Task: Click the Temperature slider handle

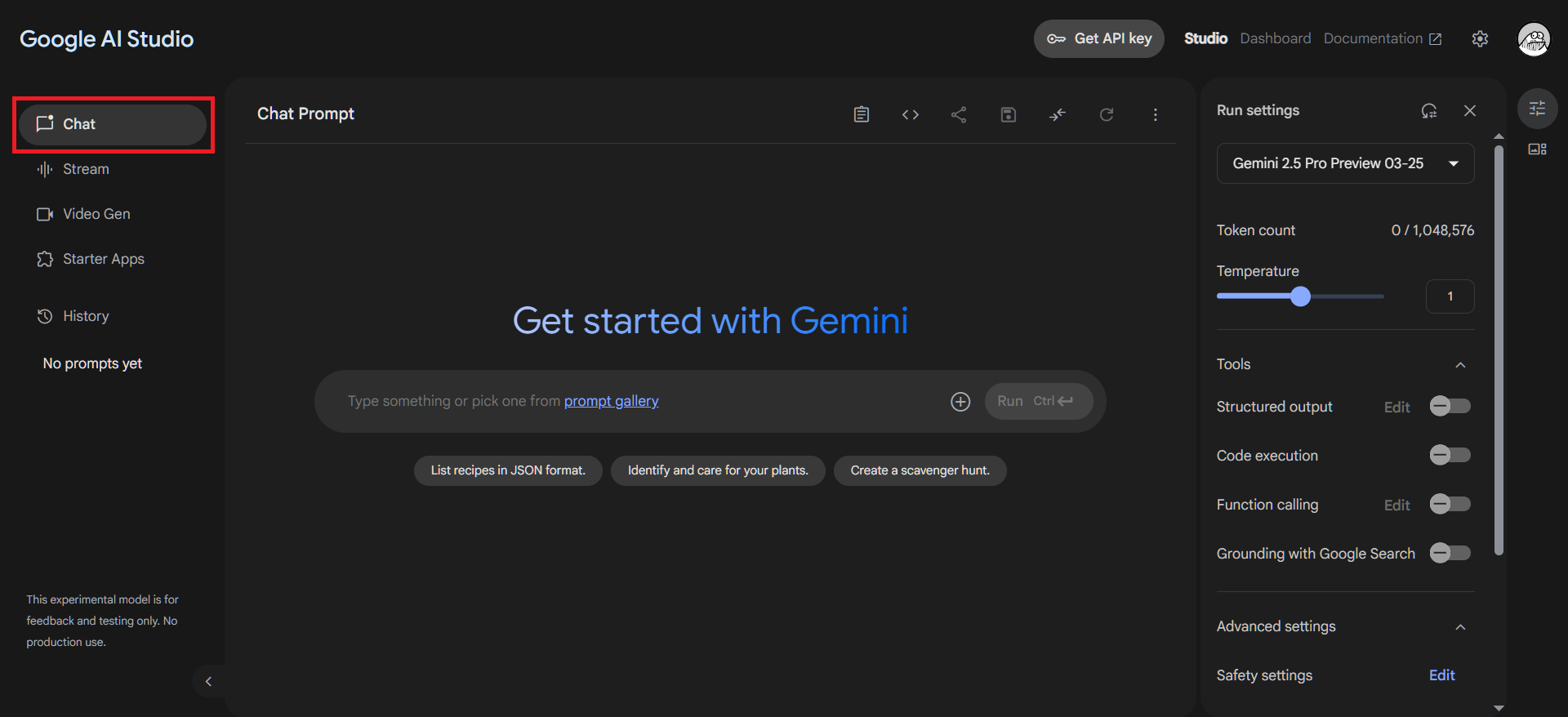Action: [x=1300, y=296]
